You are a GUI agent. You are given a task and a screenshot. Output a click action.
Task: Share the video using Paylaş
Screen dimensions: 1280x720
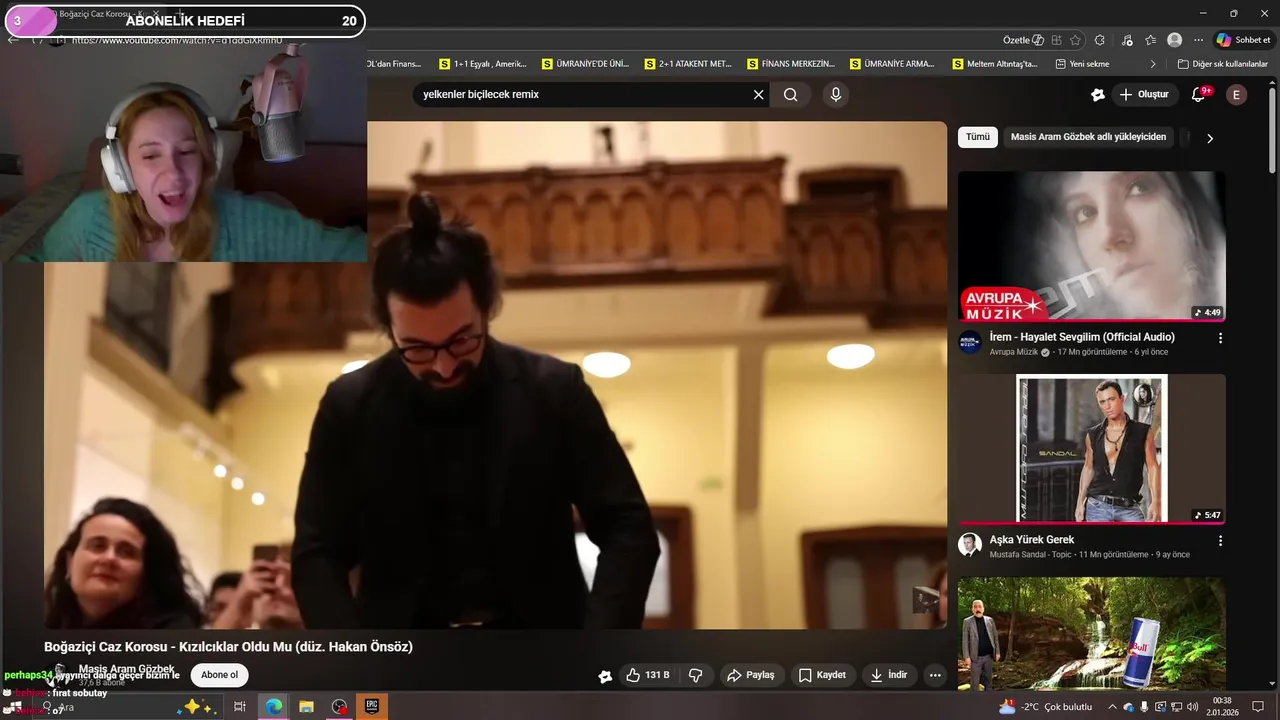pyautogui.click(x=750, y=675)
